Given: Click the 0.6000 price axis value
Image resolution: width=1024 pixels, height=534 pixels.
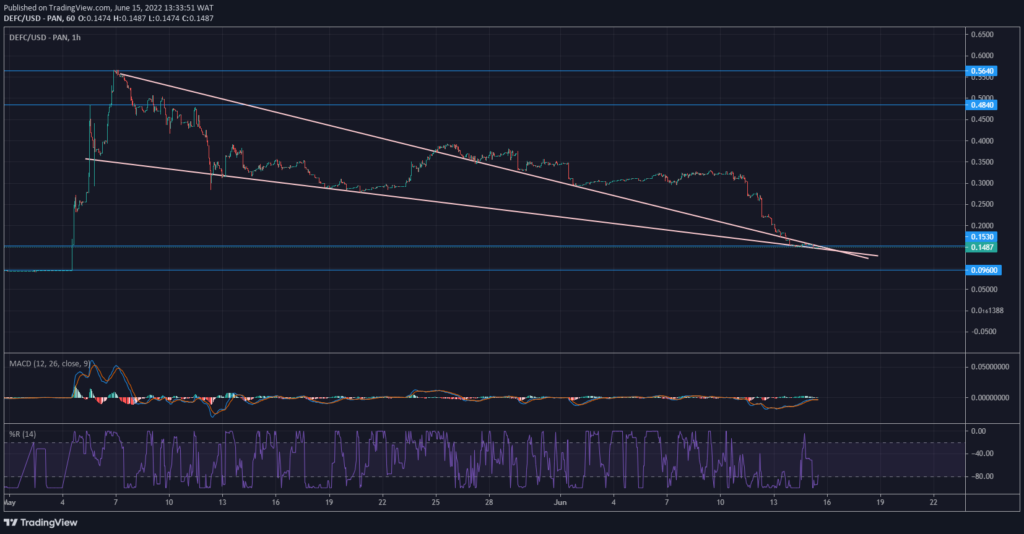Looking at the screenshot, I should 982,56.
